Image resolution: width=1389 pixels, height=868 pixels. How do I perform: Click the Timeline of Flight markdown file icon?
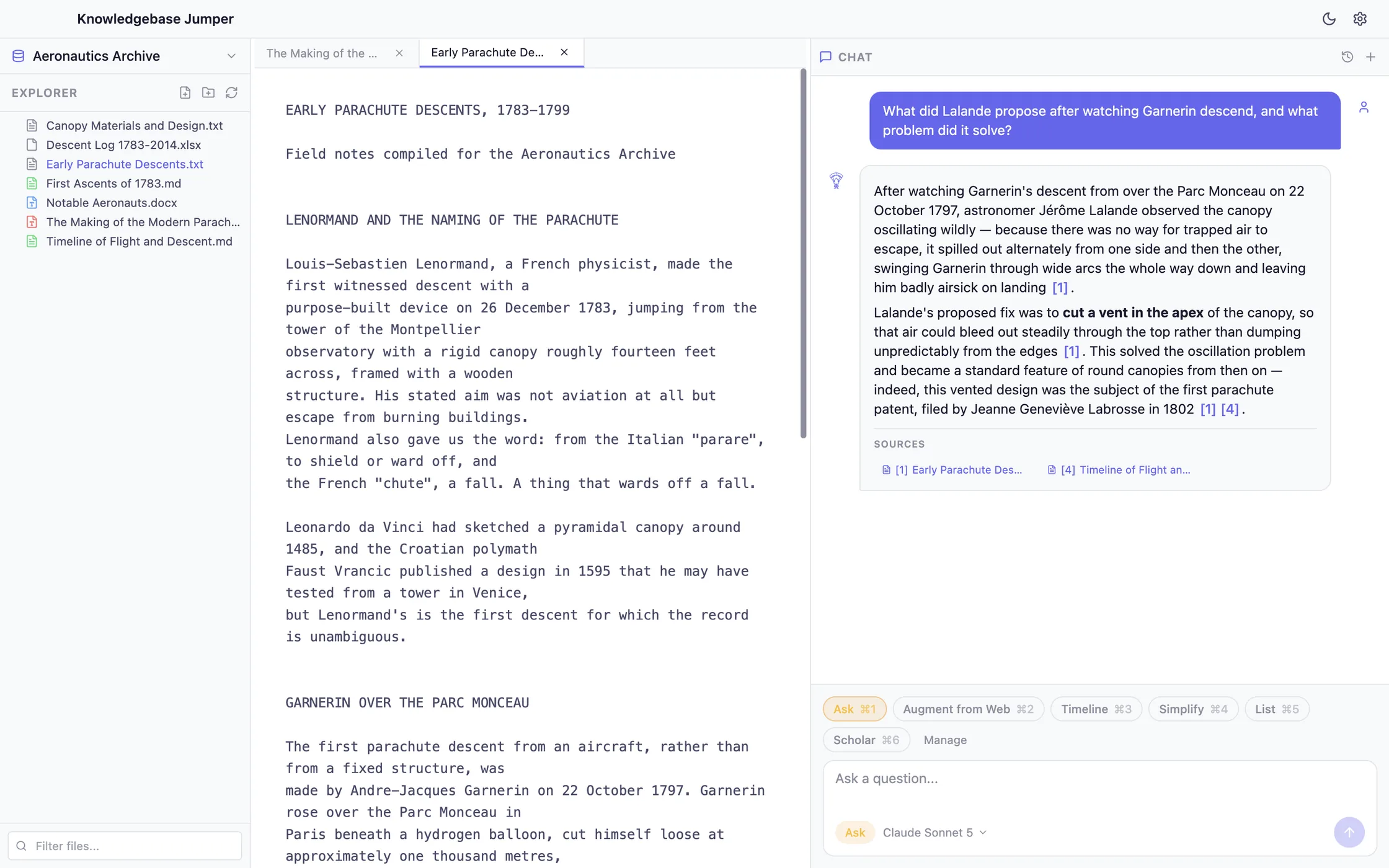(x=32, y=241)
